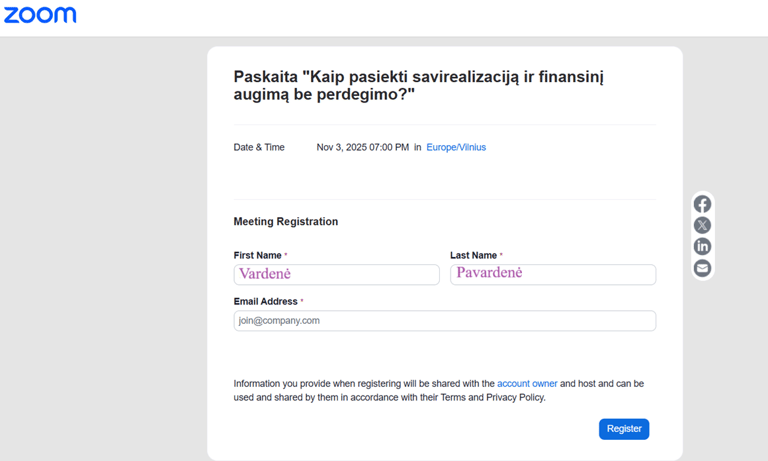Follow the account owner link
768x461 pixels.
[527, 383]
